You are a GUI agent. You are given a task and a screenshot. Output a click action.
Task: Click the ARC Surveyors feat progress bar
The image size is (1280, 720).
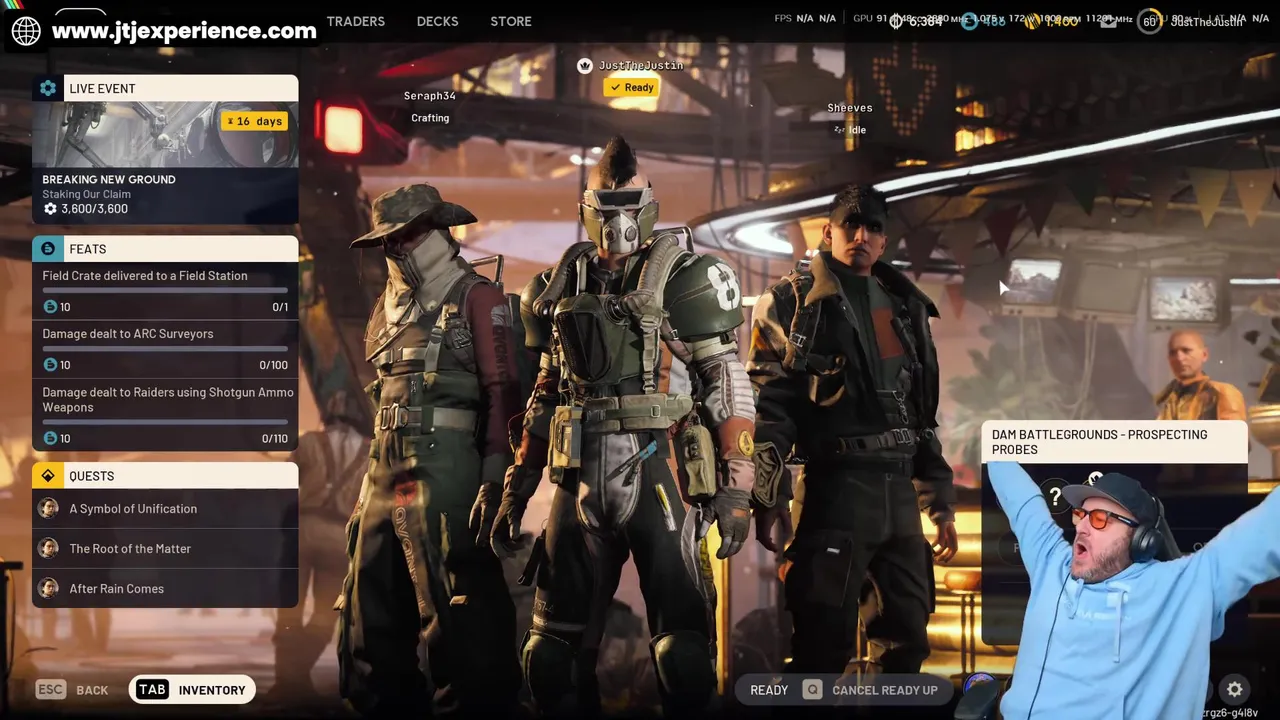click(165, 349)
